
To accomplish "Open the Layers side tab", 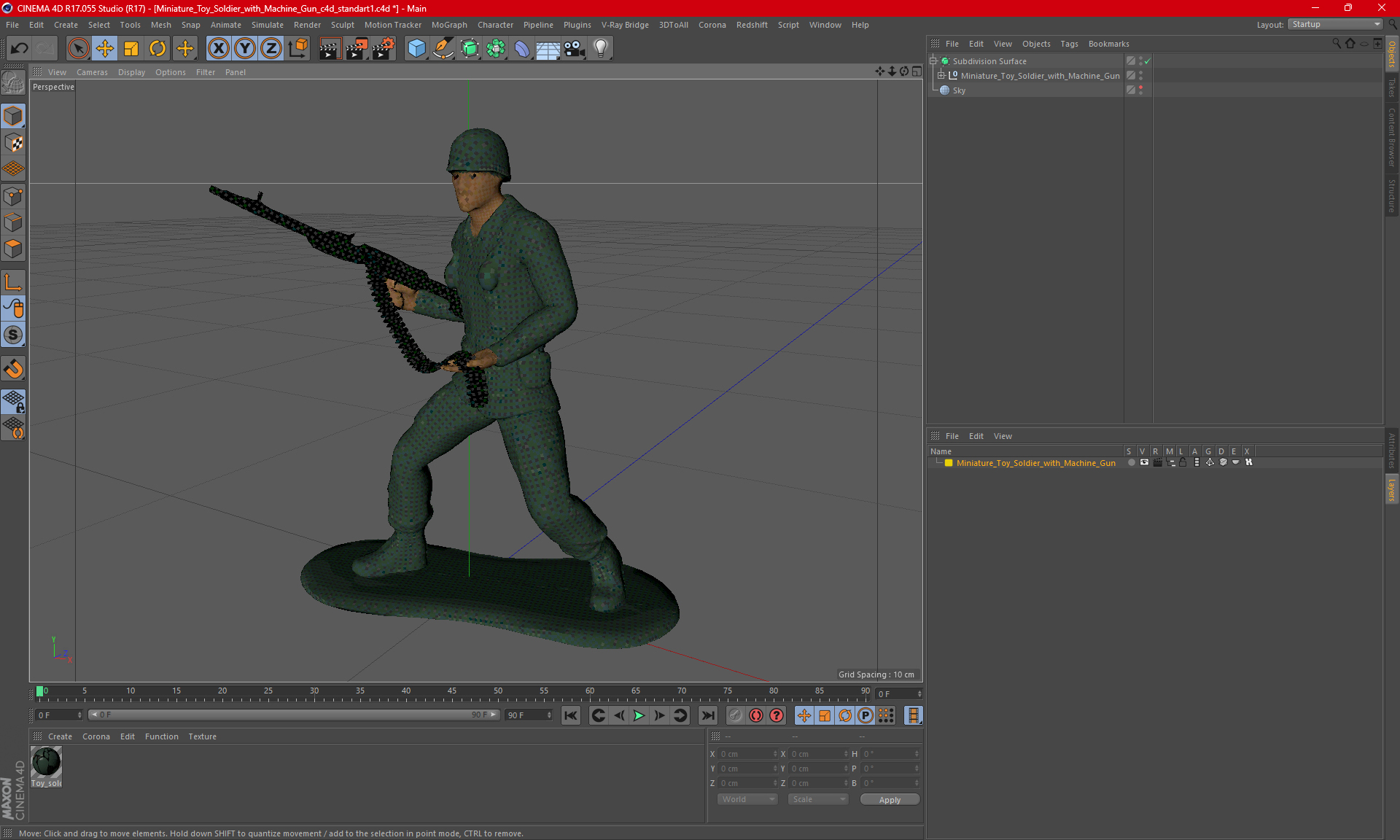I will click(x=1391, y=489).
